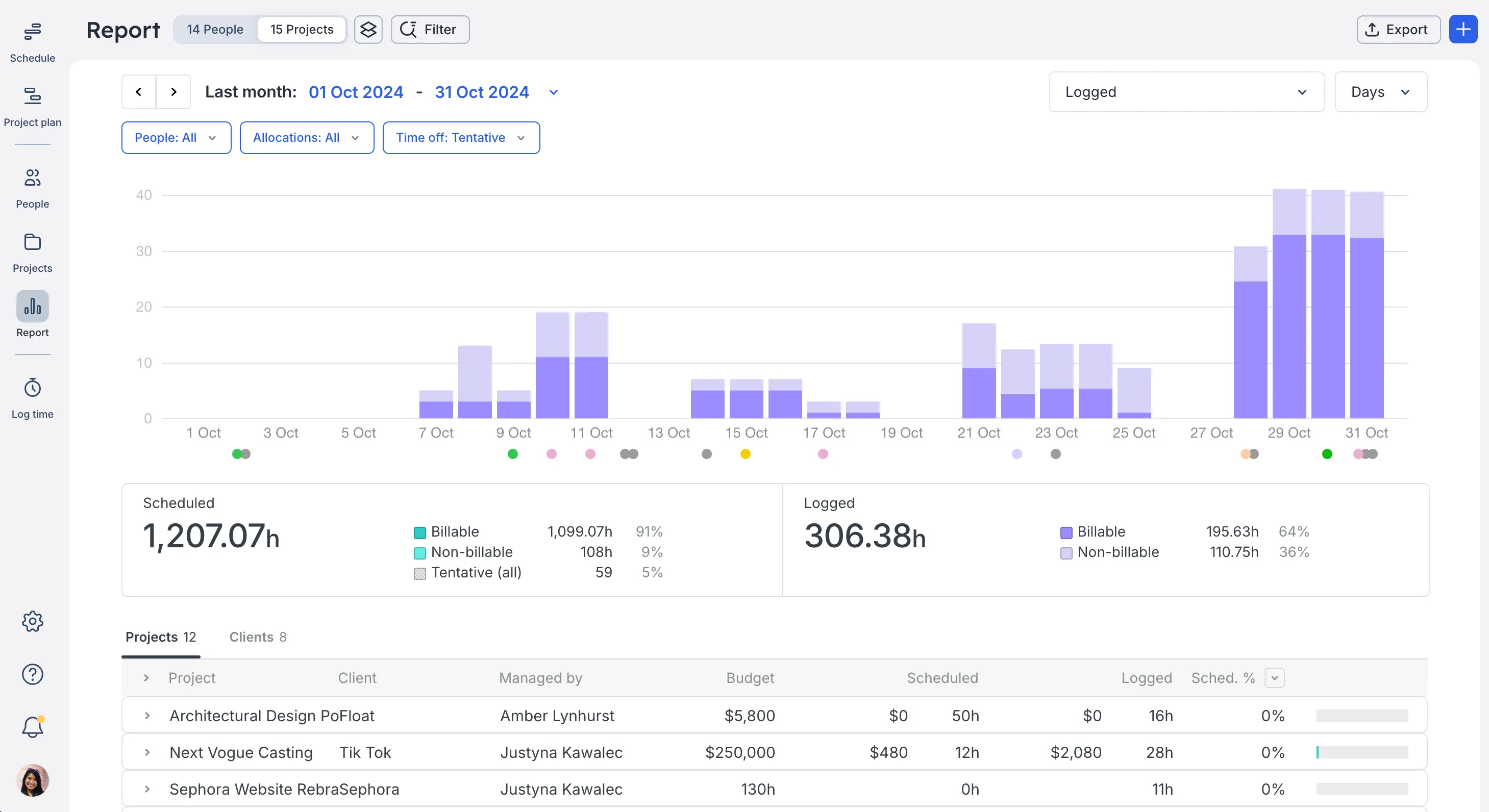Open the Days grouping dropdown
Viewport: 1489px width, 812px height.
pyautogui.click(x=1380, y=92)
